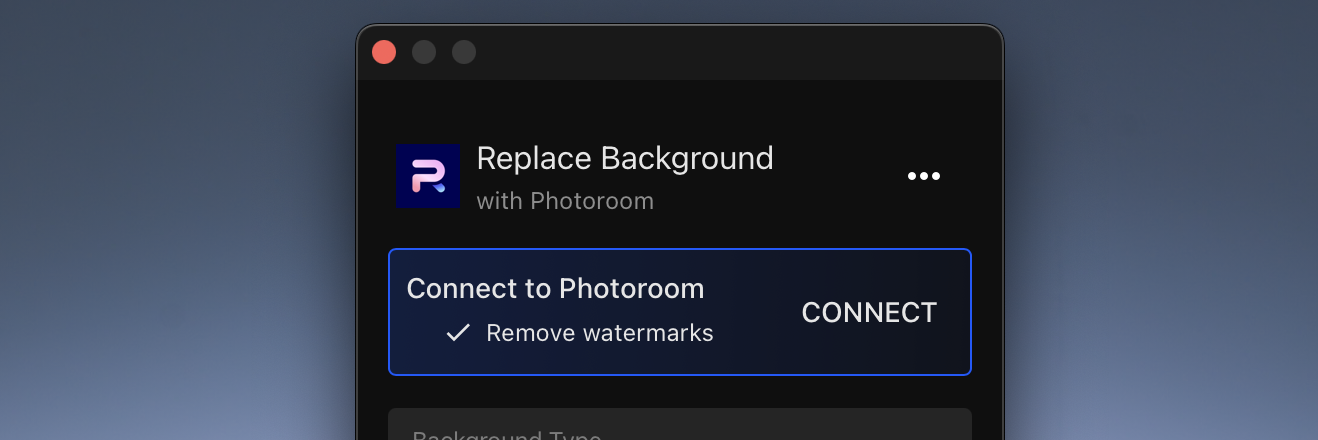The height and width of the screenshot is (440, 1318).
Task: Click the dark space below the Photoroom subtitle
Action: 680,232
